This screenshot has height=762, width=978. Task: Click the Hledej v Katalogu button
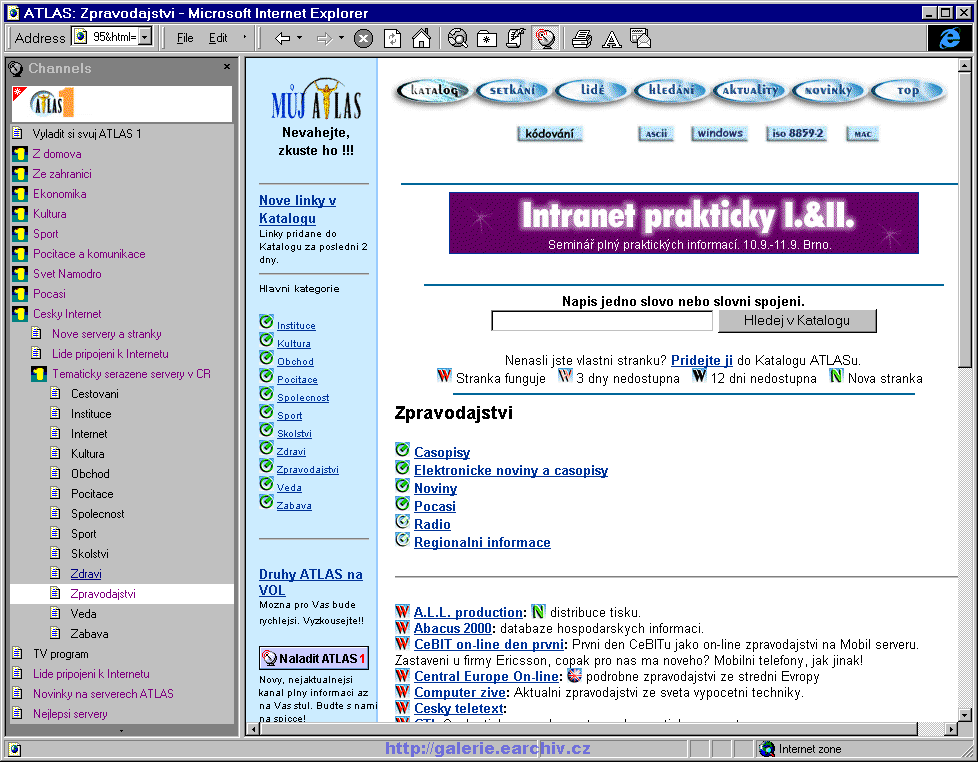tap(797, 321)
